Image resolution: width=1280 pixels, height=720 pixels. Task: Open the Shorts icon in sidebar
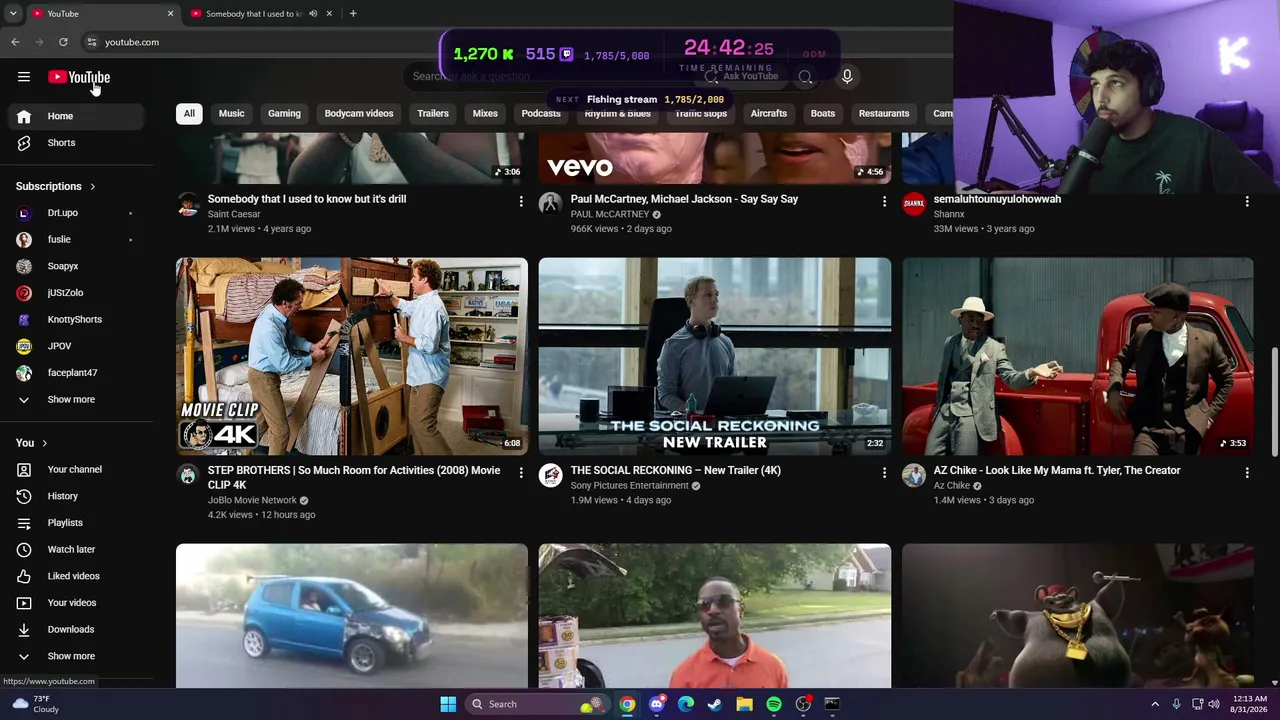tap(24, 143)
